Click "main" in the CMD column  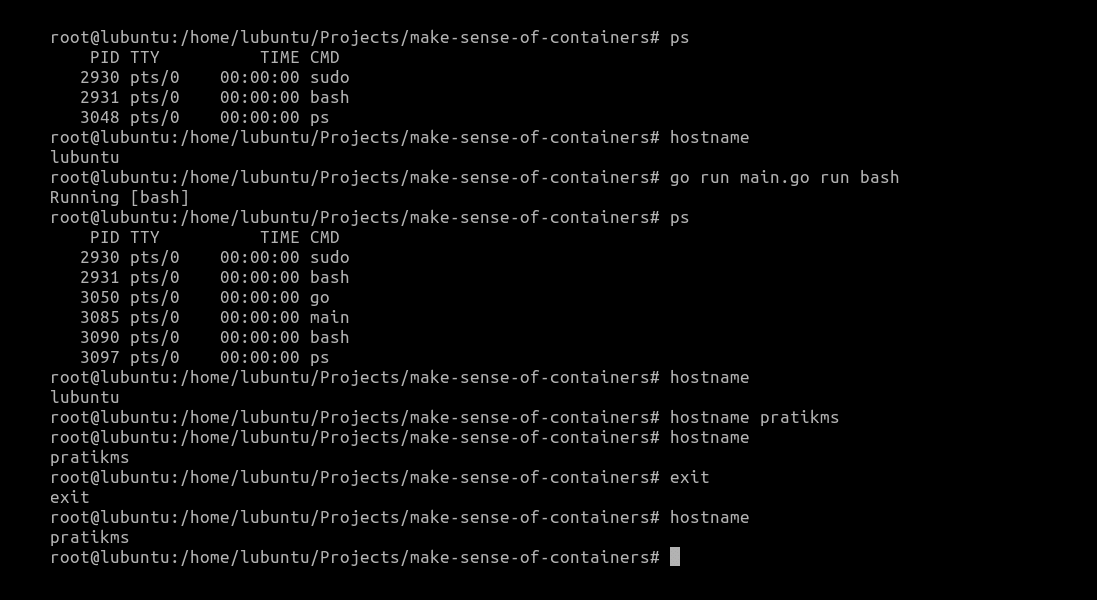point(329,317)
